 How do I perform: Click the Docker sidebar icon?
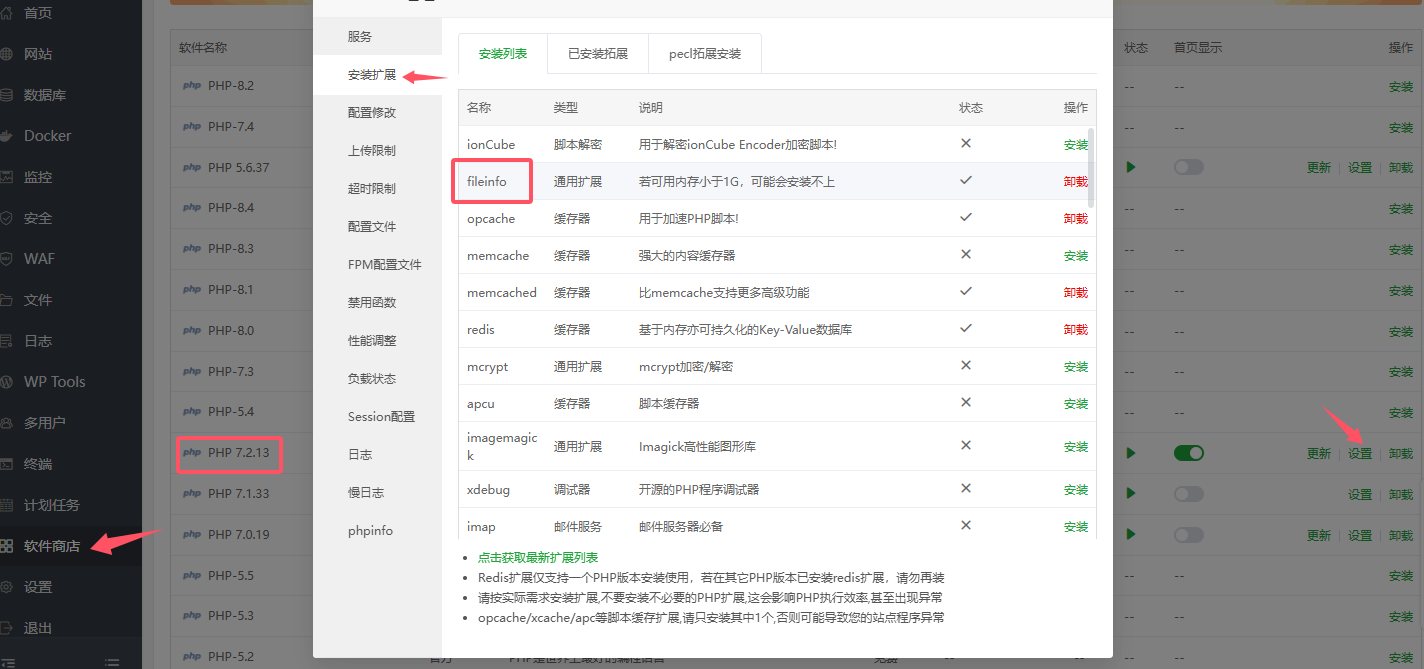(7, 136)
